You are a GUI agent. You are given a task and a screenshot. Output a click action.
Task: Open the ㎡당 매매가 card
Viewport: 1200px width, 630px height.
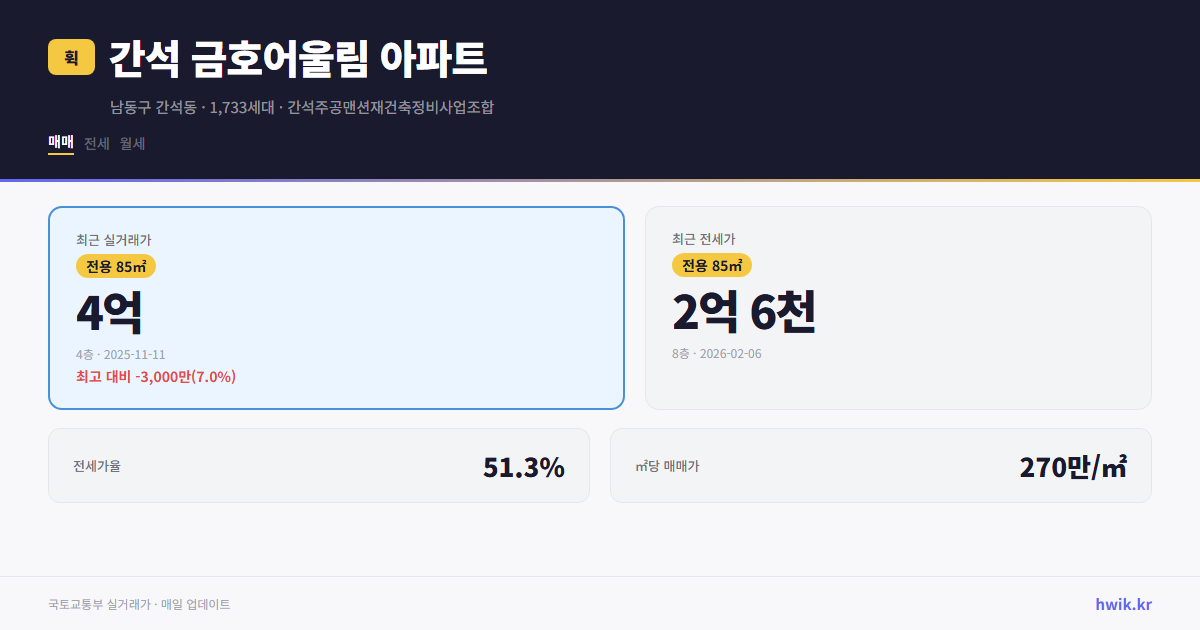(880, 465)
